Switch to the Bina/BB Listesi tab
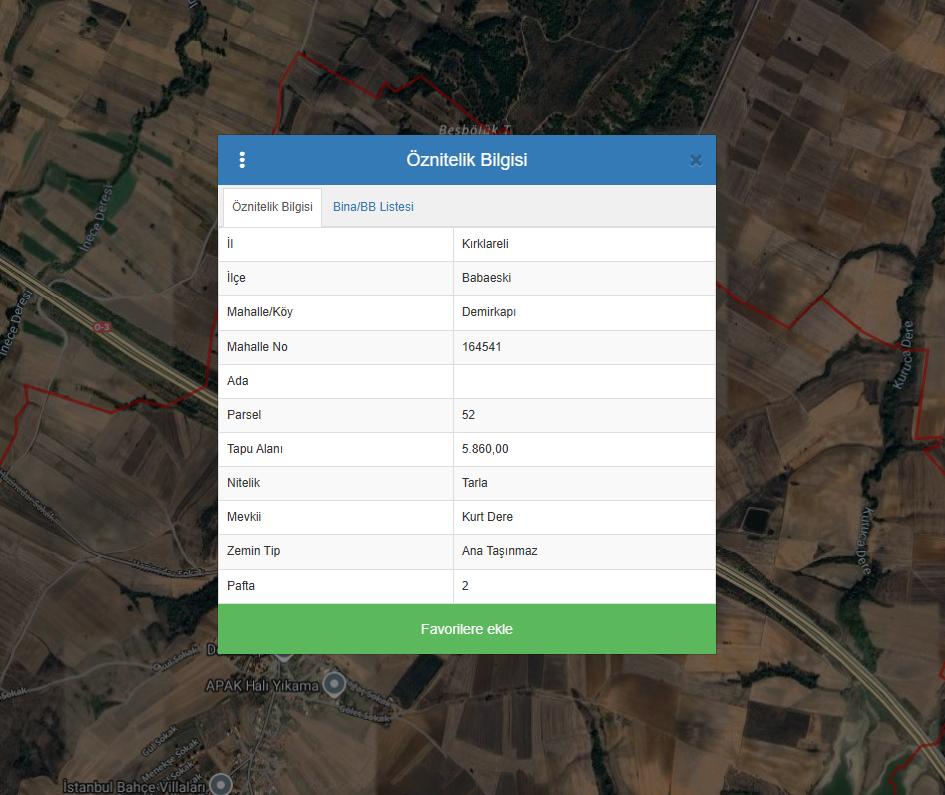 coord(373,207)
